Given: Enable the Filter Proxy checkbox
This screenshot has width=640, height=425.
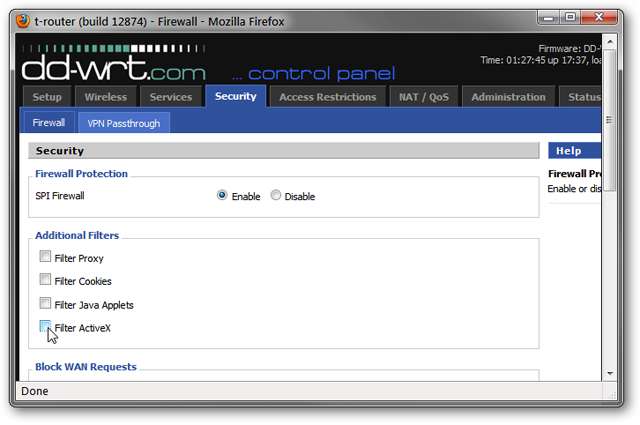Looking at the screenshot, I should [x=45, y=256].
